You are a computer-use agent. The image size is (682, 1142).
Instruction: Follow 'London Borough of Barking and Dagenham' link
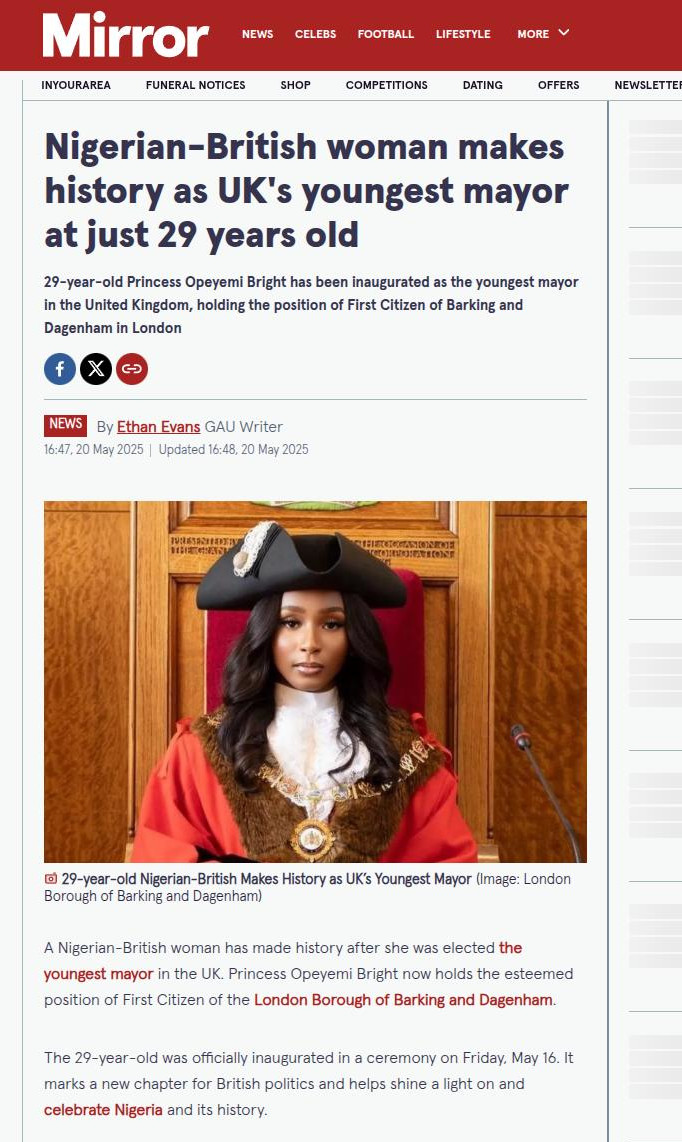[x=403, y=1000]
